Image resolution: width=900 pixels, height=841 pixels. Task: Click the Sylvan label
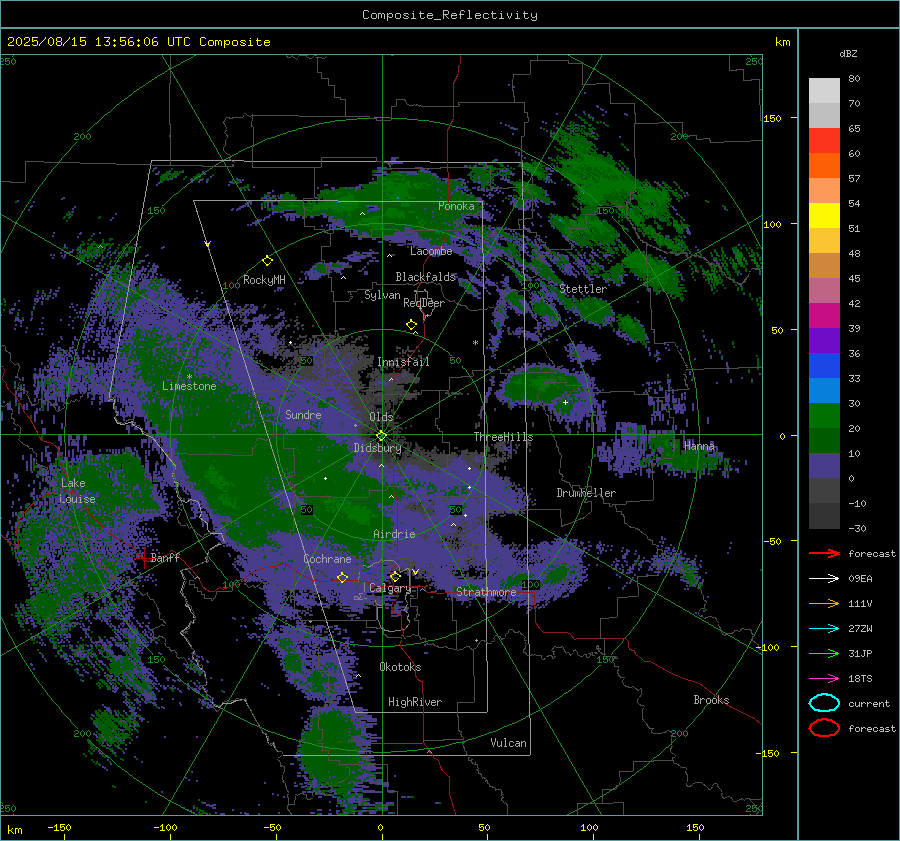coord(382,295)
